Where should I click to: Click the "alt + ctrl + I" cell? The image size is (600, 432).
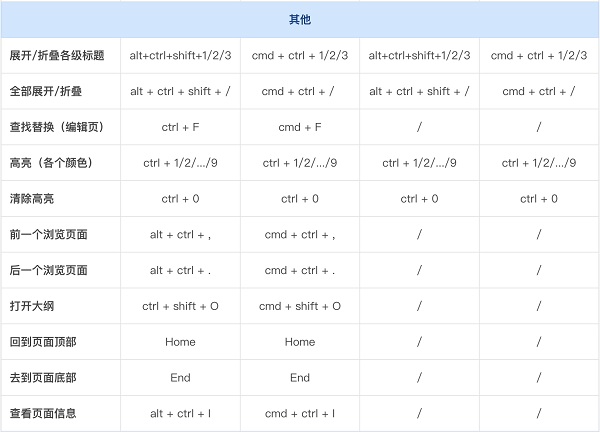click(x=180, y=413)
